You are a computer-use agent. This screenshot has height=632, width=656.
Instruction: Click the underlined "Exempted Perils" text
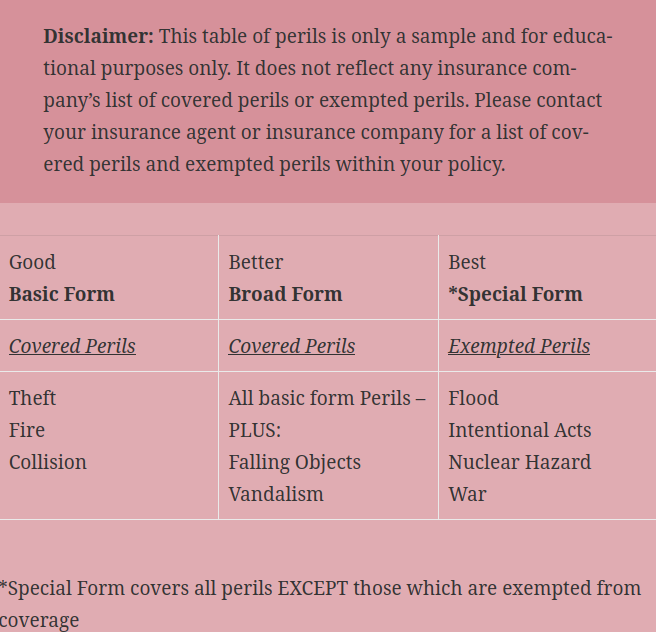[519, 346]
